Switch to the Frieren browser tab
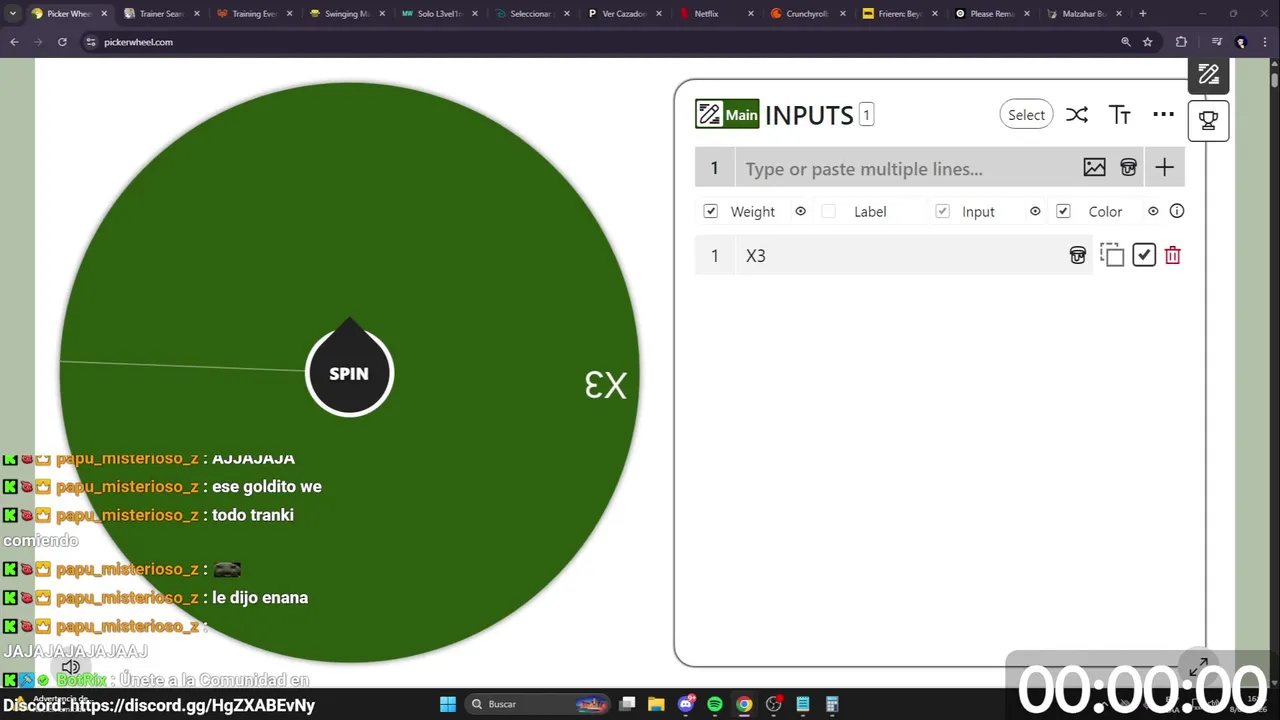This screenshot has height=720, width=1280. point(900,14)
